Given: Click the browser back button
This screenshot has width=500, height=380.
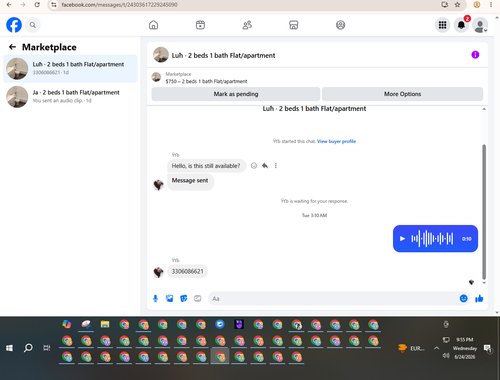Looking at the screenshot, I should click(9, 5).
